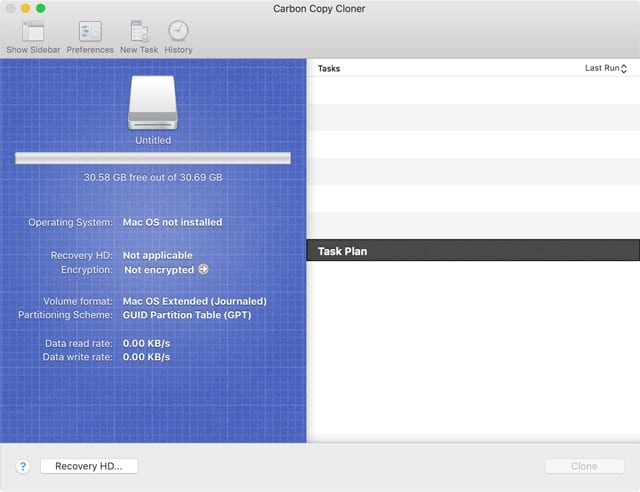Maximize the window with green button

pyautogui.click(x=41, y=8)
